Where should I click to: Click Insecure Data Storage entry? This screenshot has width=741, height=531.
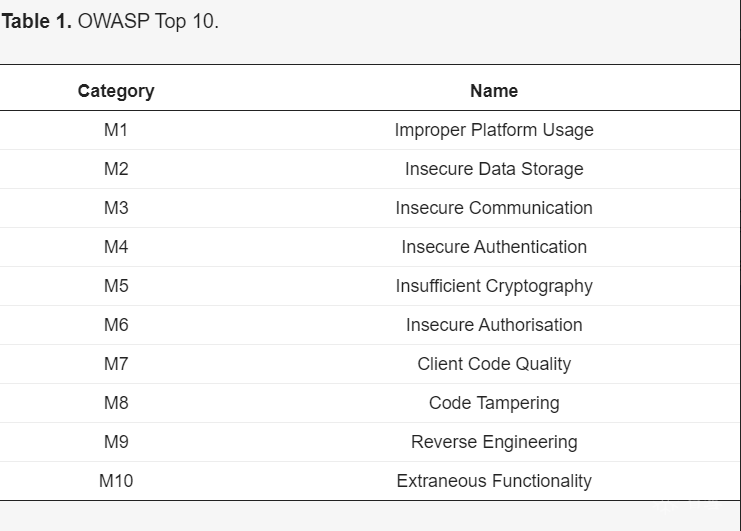click(x=494, y=169)
